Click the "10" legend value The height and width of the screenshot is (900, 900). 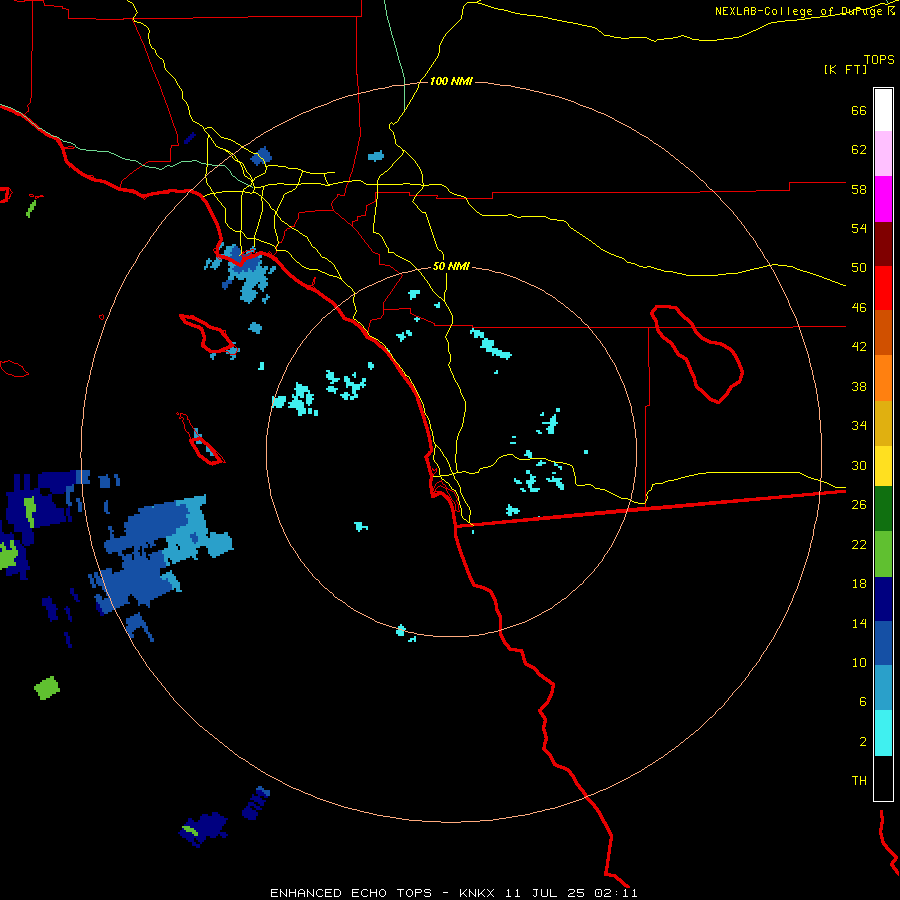(859, 662)
